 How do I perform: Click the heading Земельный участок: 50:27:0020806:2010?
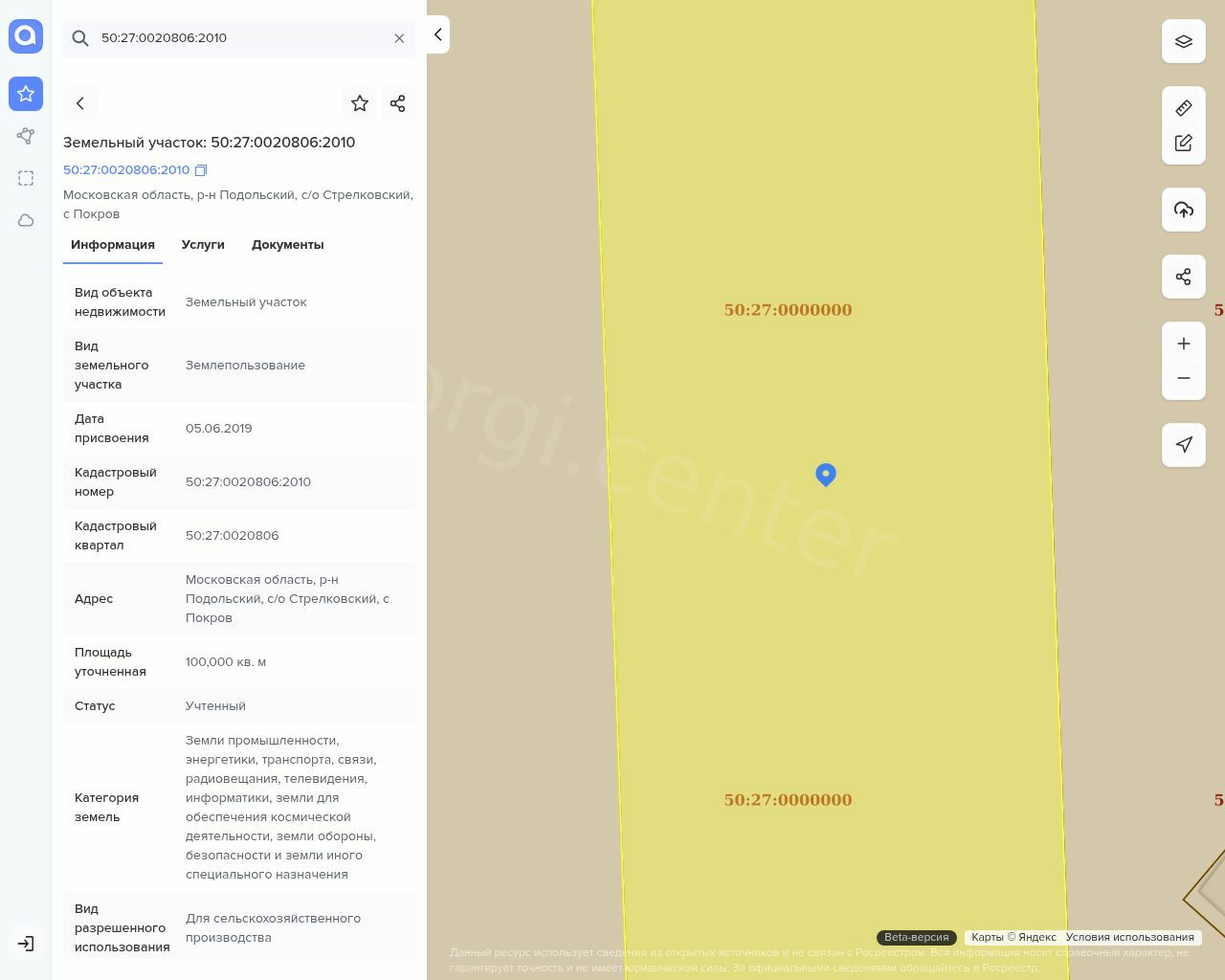pyautogui.click(x=209, y=143)
